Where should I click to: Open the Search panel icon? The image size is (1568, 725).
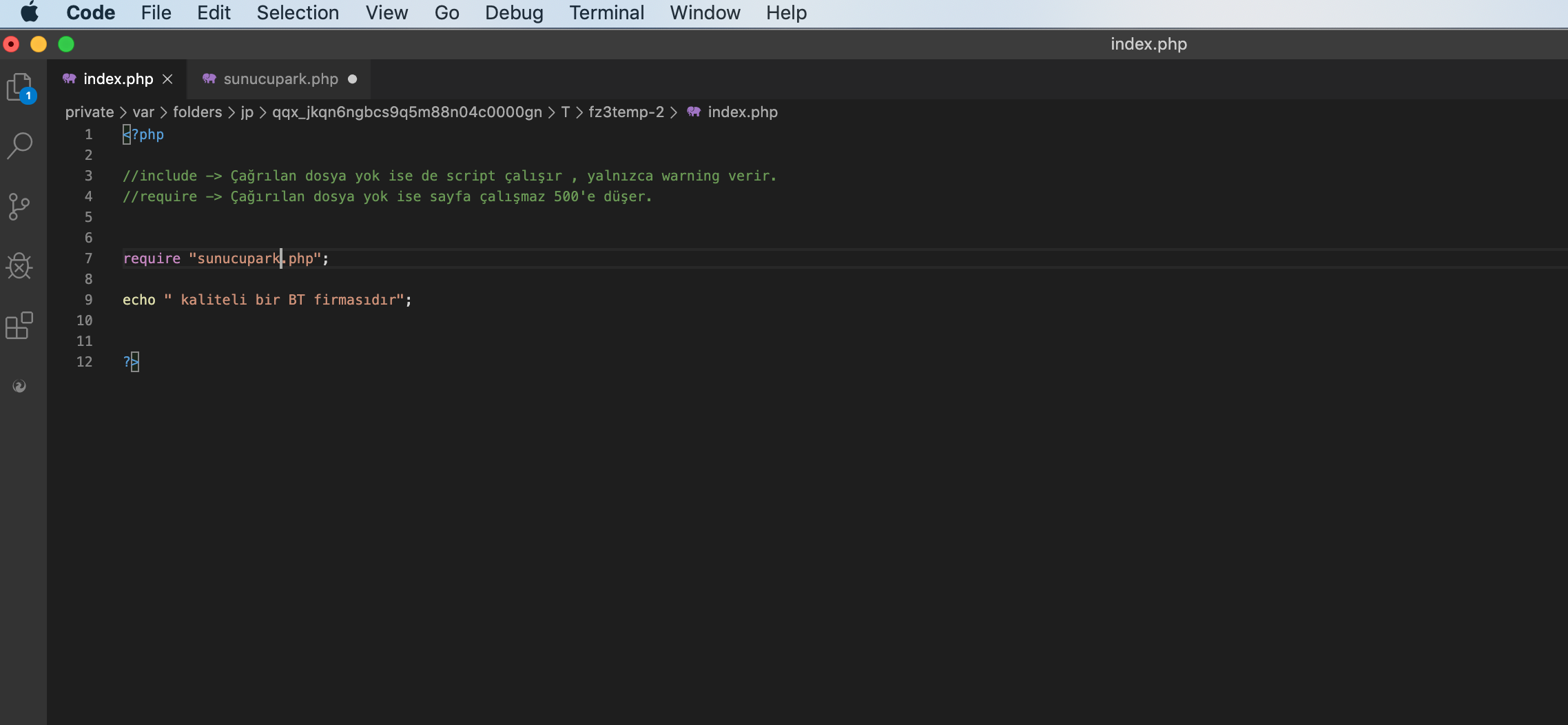[x=20, y=145]
